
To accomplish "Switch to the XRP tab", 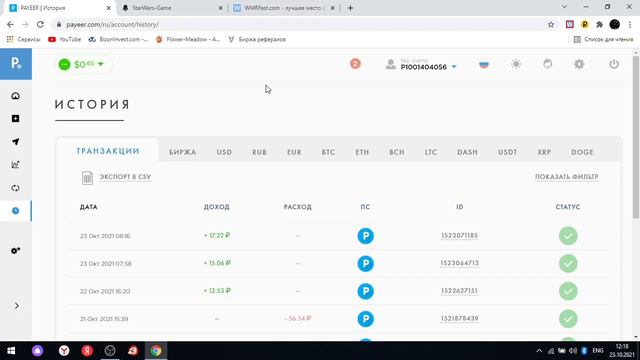I will coord(544,152).
